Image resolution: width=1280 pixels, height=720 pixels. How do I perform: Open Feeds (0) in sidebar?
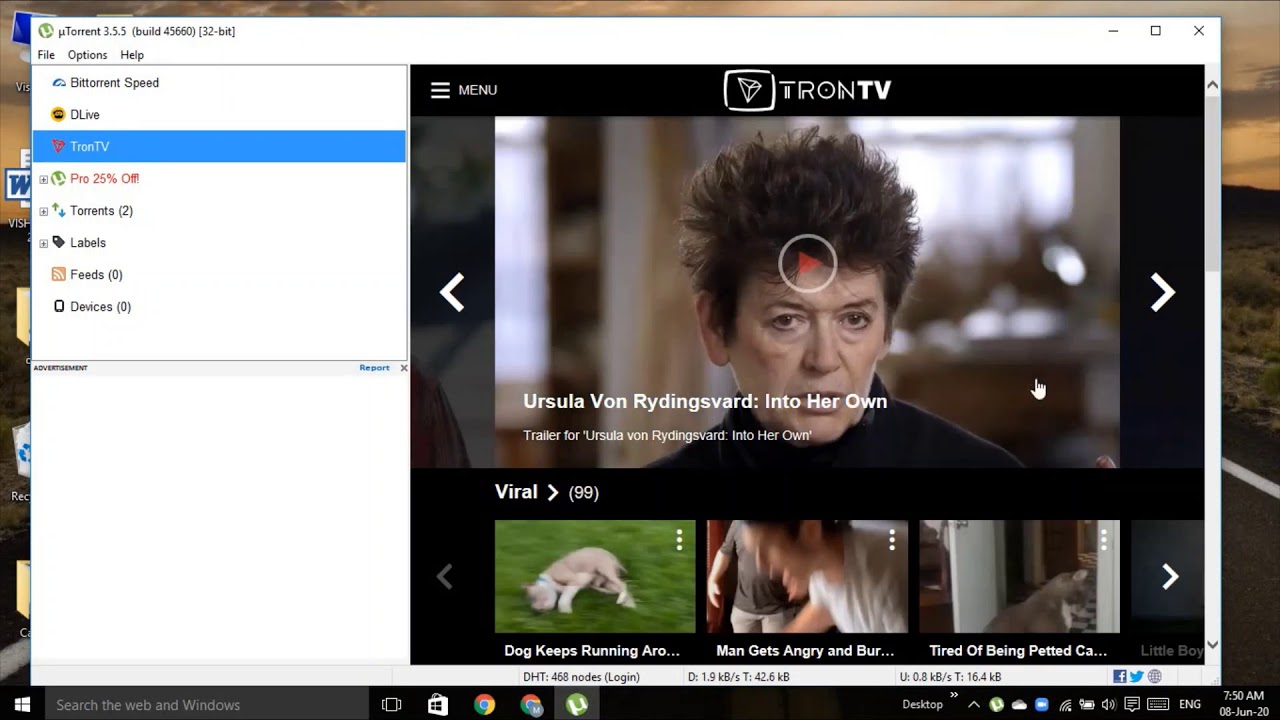point(96,275)
